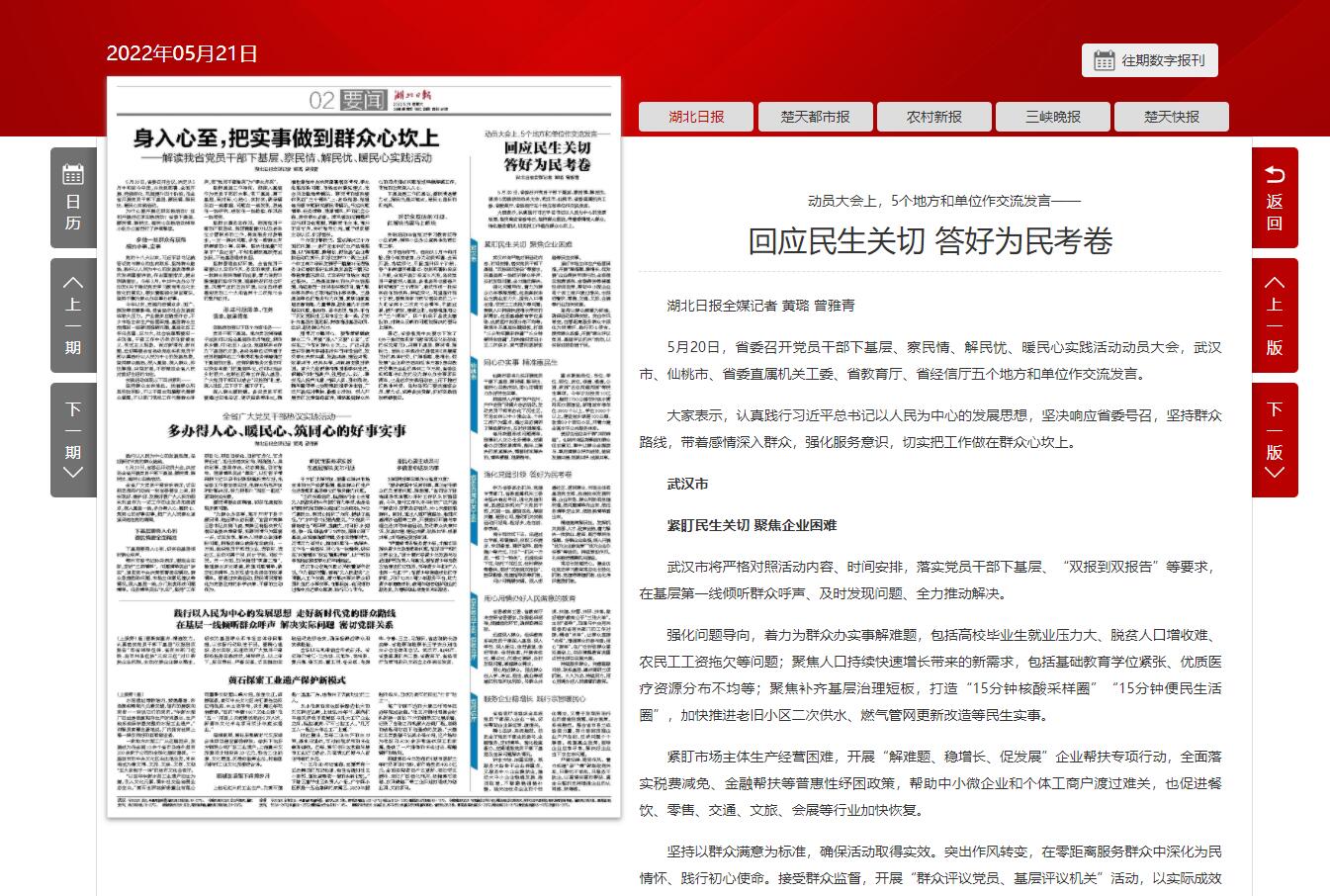The height and width of the screenshot is (896, 1330).
Task: Go to next page 下一版
Action: (x=1275, y=440)
